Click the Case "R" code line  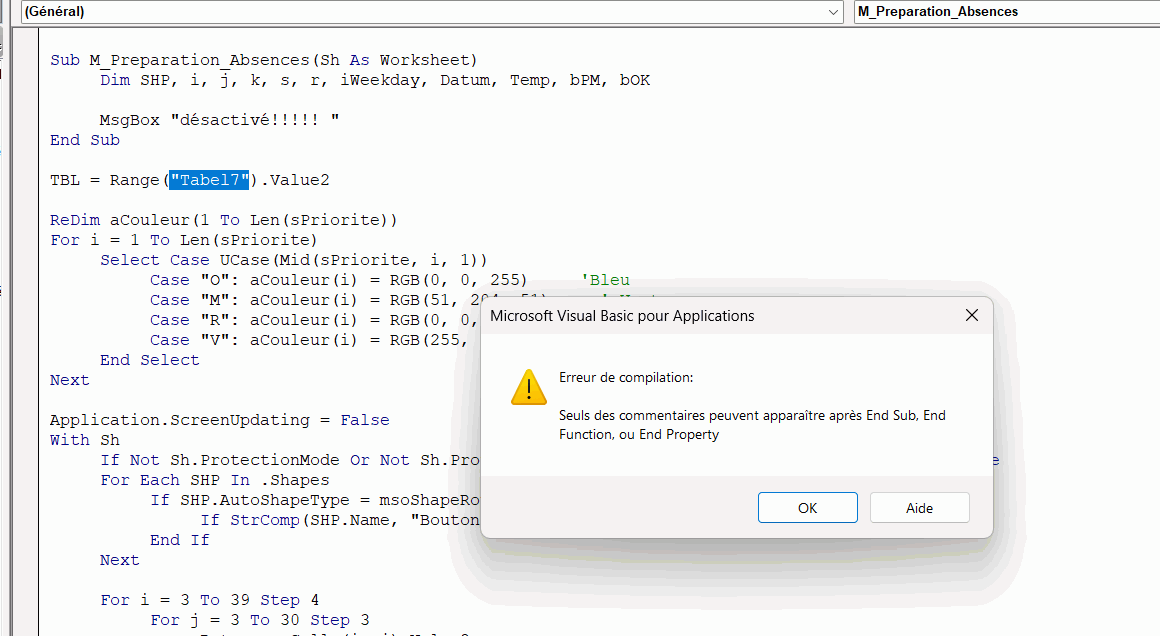point(315,319)
